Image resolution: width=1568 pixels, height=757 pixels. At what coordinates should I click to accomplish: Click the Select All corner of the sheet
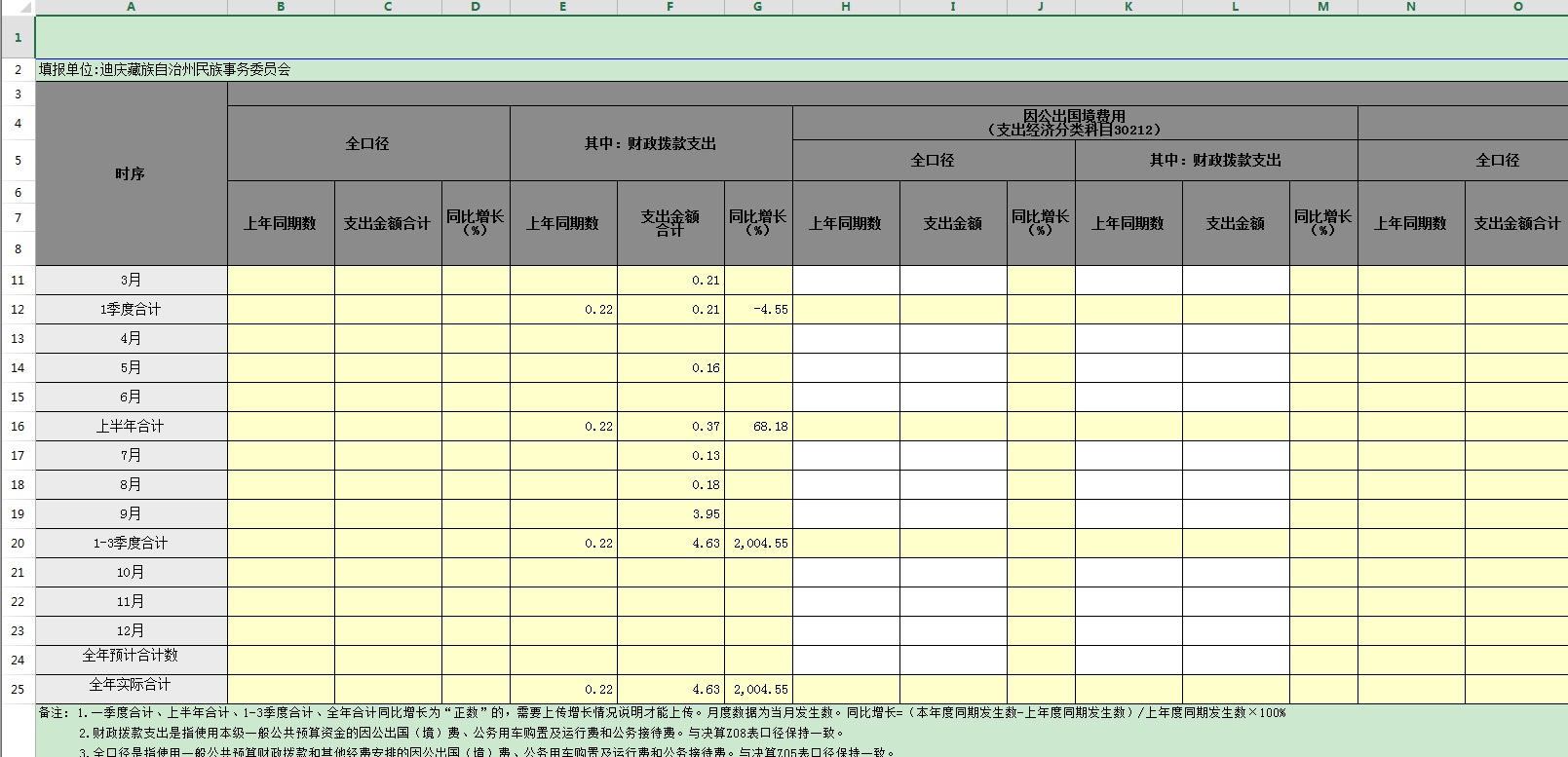[18, 7]
